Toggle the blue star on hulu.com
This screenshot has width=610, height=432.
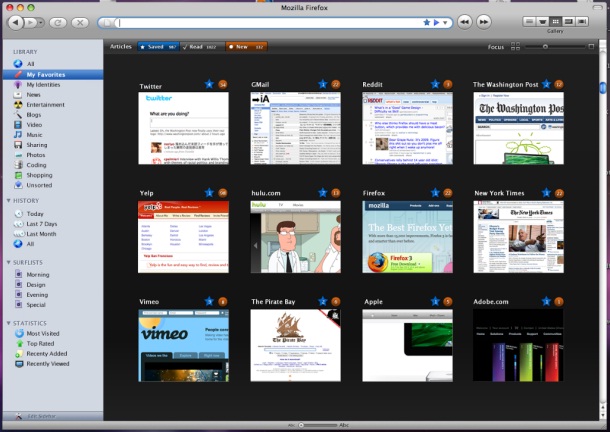tap(323, 193)
